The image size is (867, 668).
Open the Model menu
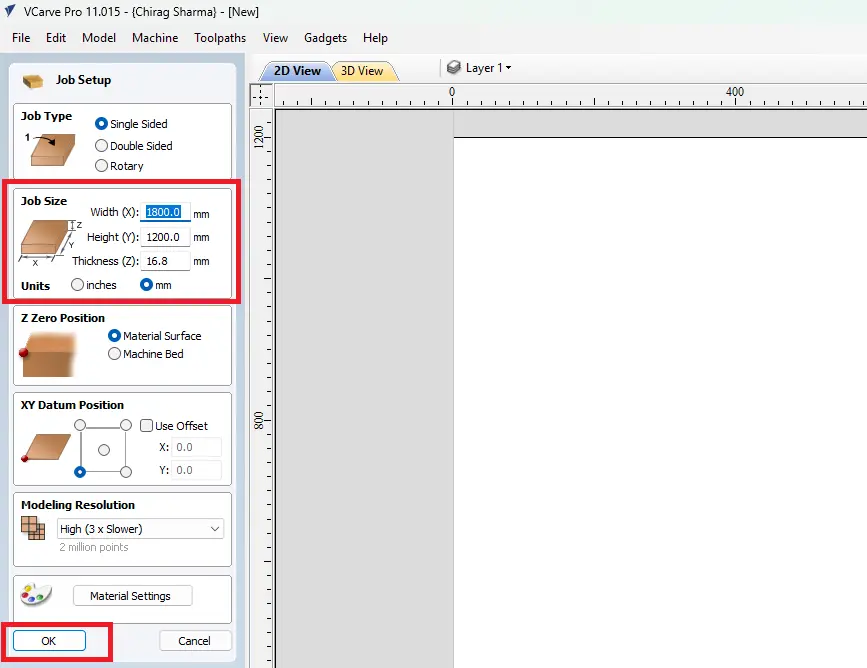coord(99,38)
